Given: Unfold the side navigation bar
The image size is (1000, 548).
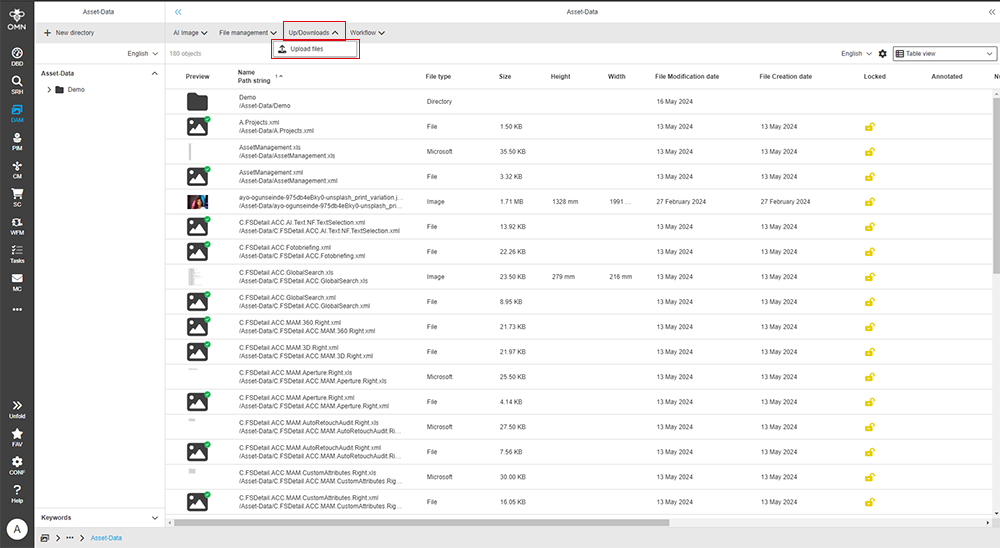Looking at the screenshot, I should point(17,409).
